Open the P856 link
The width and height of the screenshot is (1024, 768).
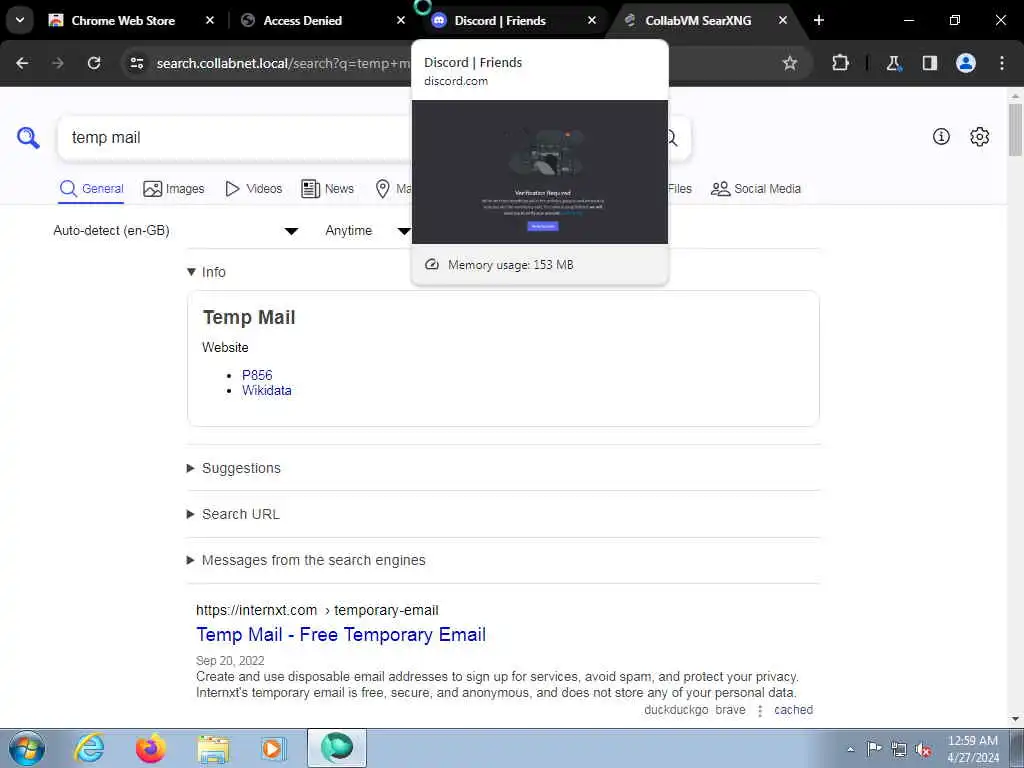(257, 375)
